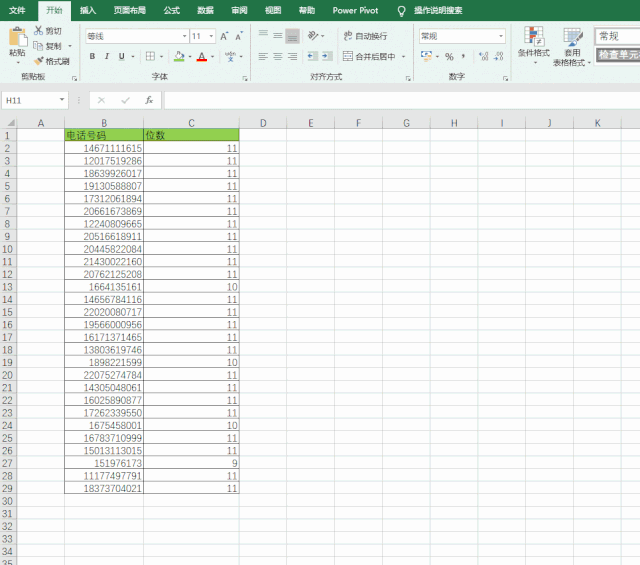Increase decimal places icon

click(x=484, y=56)
